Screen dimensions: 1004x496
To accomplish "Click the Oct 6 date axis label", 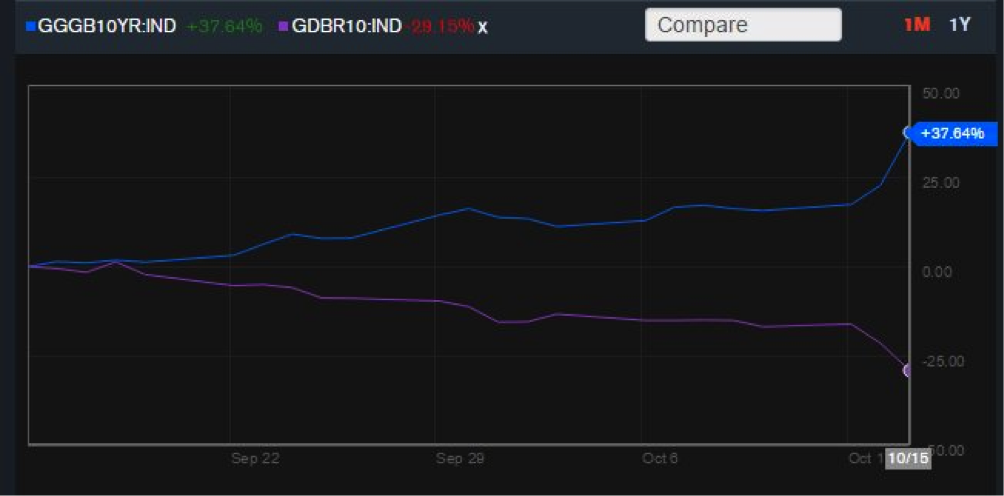I will click(x=661, y=458).
